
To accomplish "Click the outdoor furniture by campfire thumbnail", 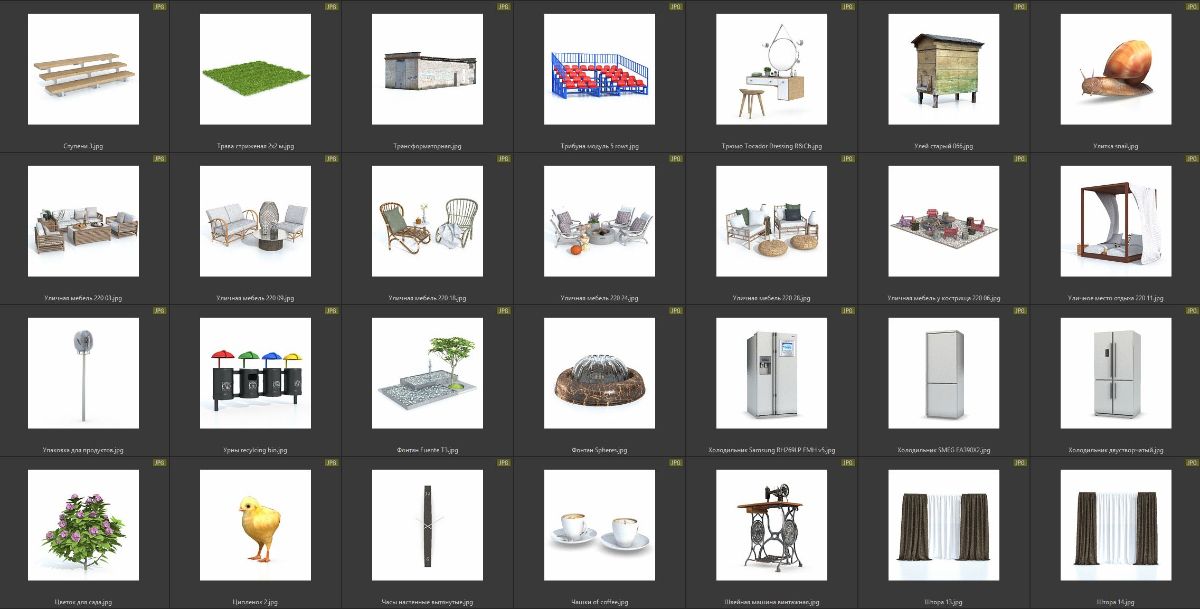I will tap(943, 222).
